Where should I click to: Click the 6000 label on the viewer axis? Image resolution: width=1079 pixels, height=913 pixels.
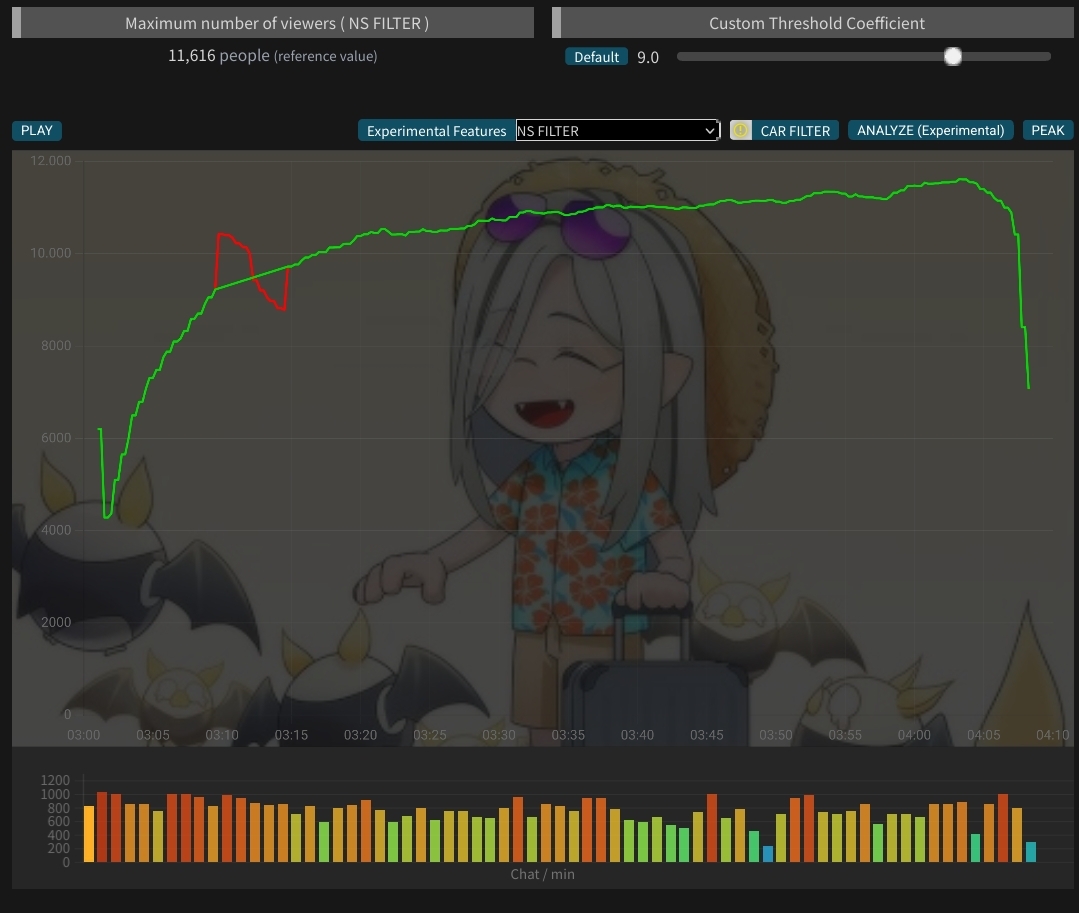pos(56,438)
